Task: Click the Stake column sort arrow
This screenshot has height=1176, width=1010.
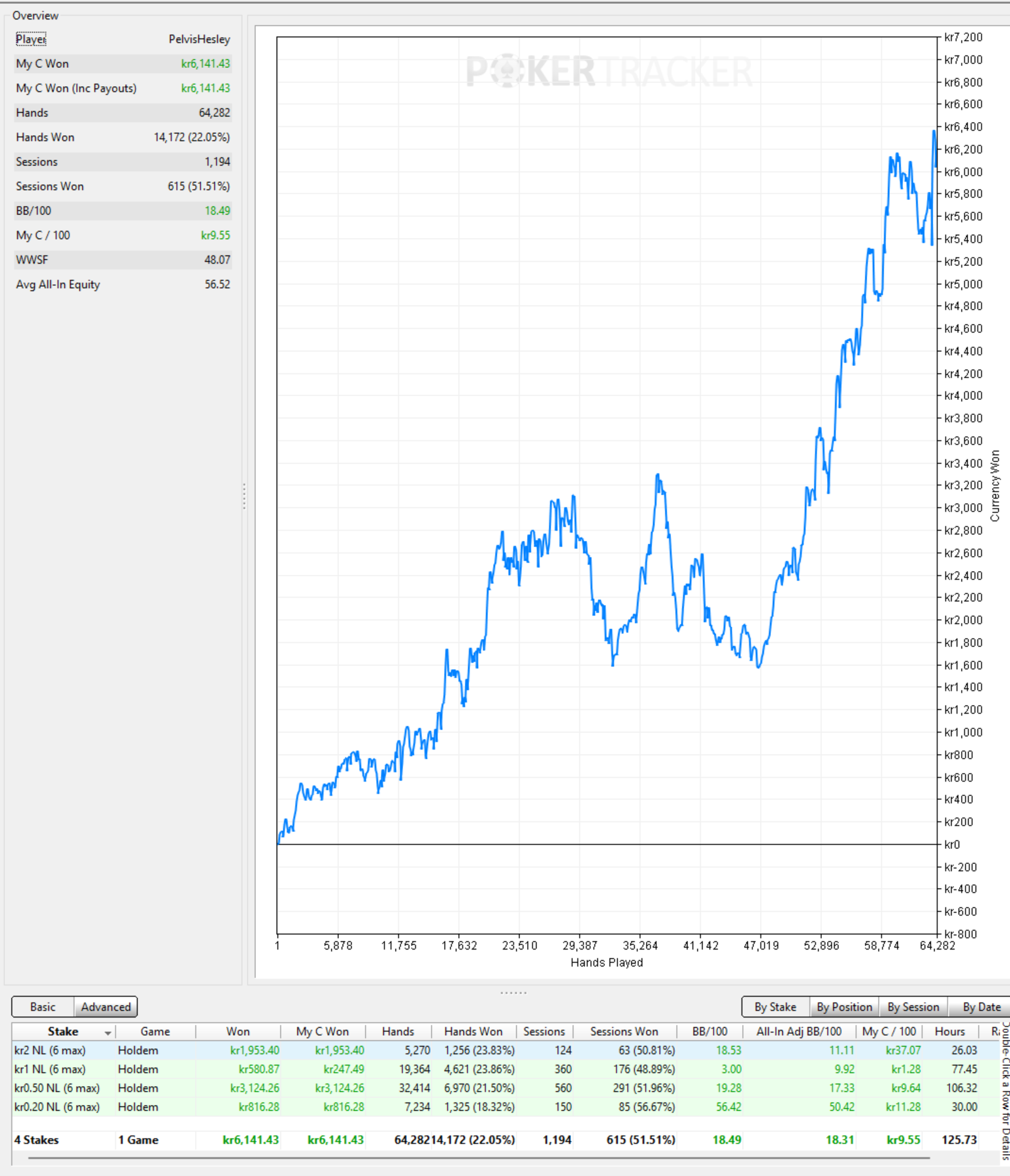Action: [x=108, y=1033]
